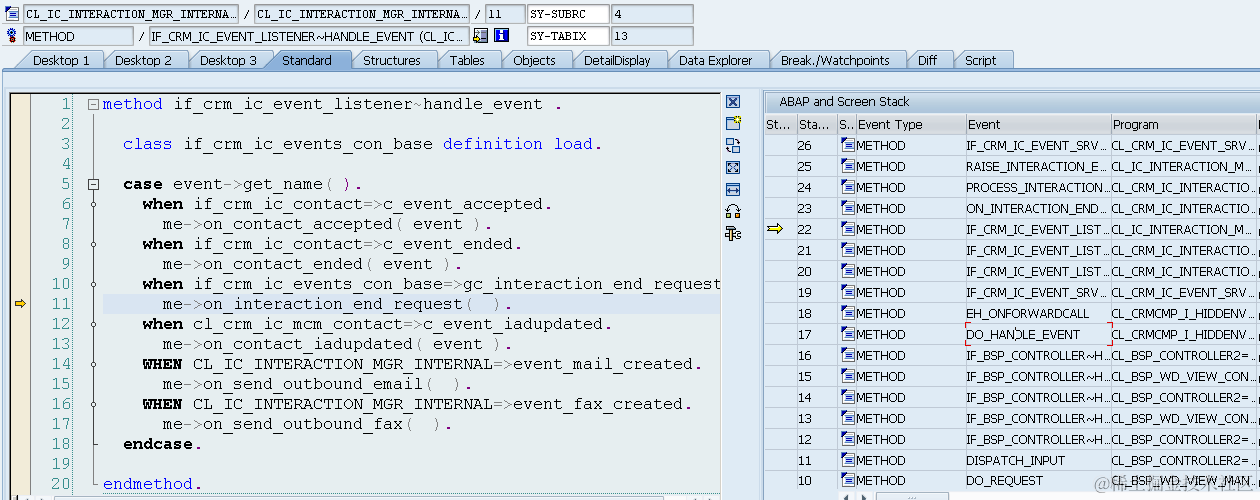Switch to the Desktop 1 tab

click(61, 60)
